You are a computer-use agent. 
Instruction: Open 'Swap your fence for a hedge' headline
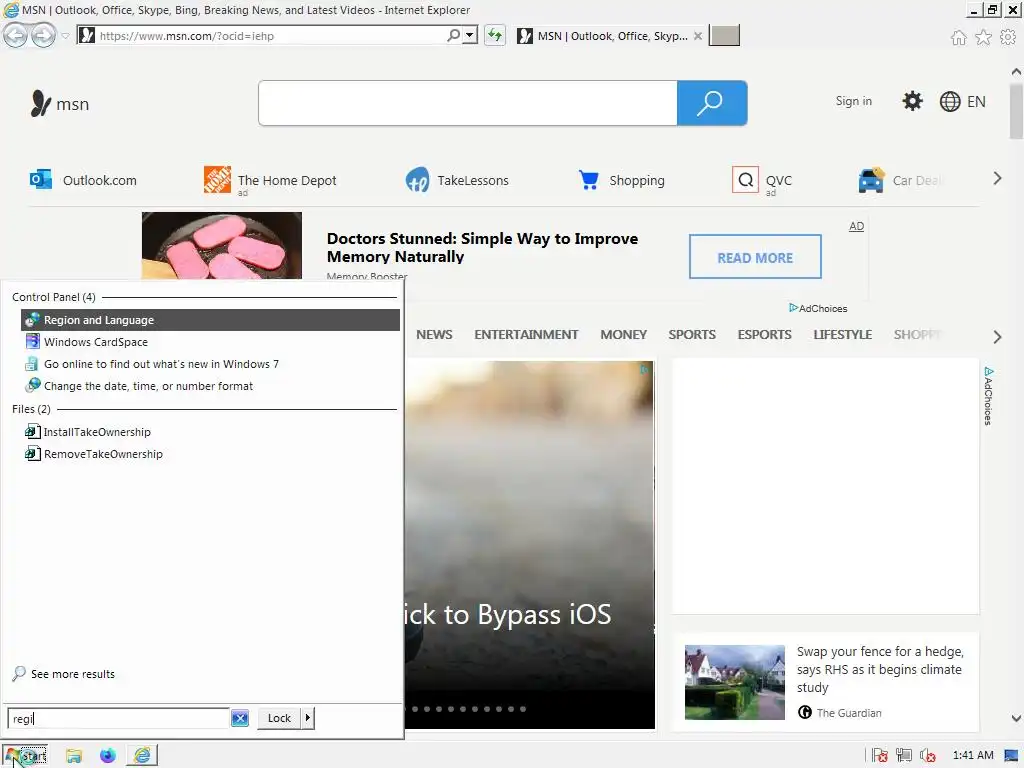pos(880,669)
